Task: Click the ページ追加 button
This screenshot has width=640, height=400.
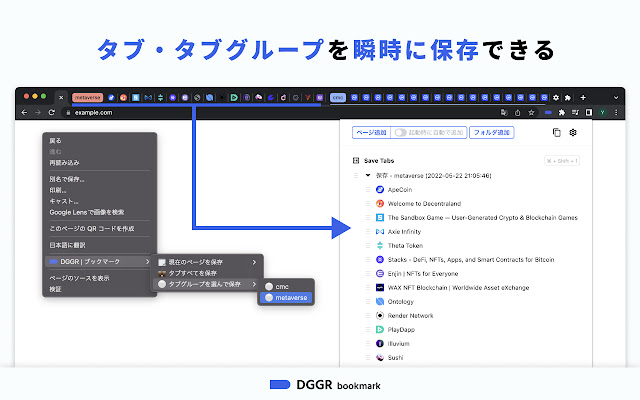Action: (x=371, y=133)
